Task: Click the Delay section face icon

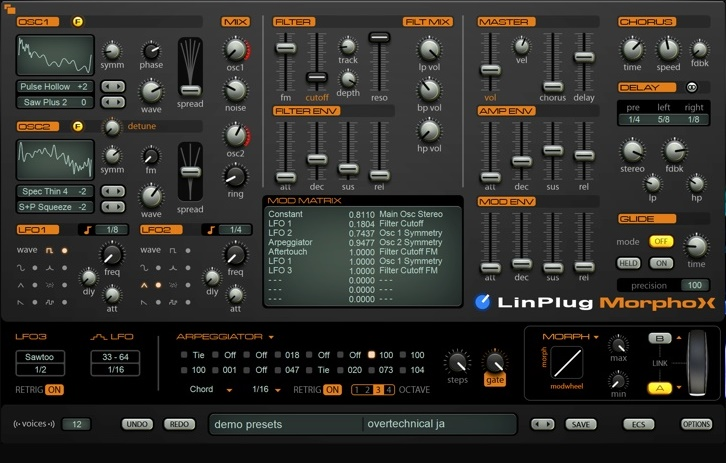Action: click(x=691, y=87)
